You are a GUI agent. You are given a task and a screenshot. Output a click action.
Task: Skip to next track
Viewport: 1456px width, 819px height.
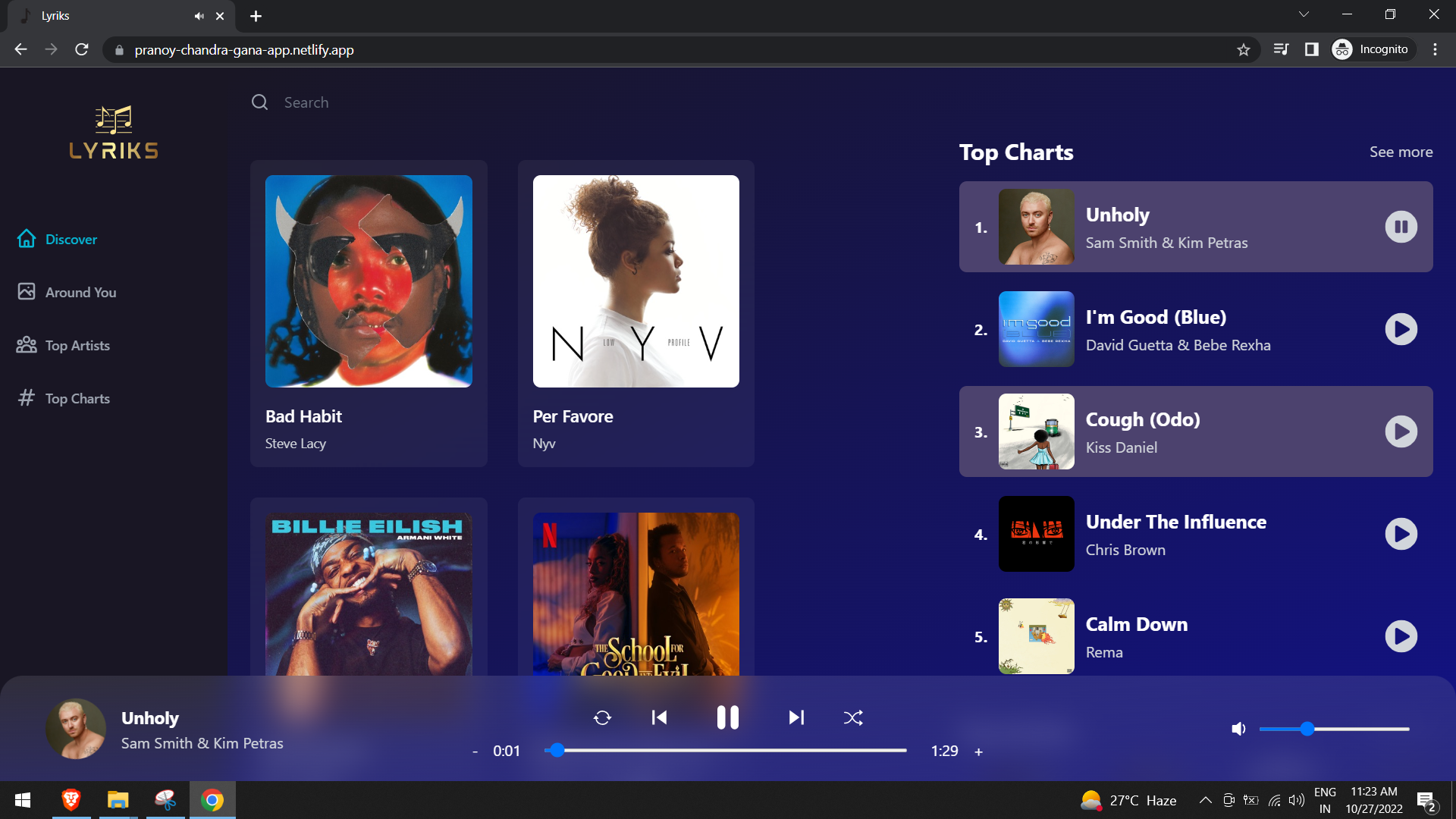795,717
